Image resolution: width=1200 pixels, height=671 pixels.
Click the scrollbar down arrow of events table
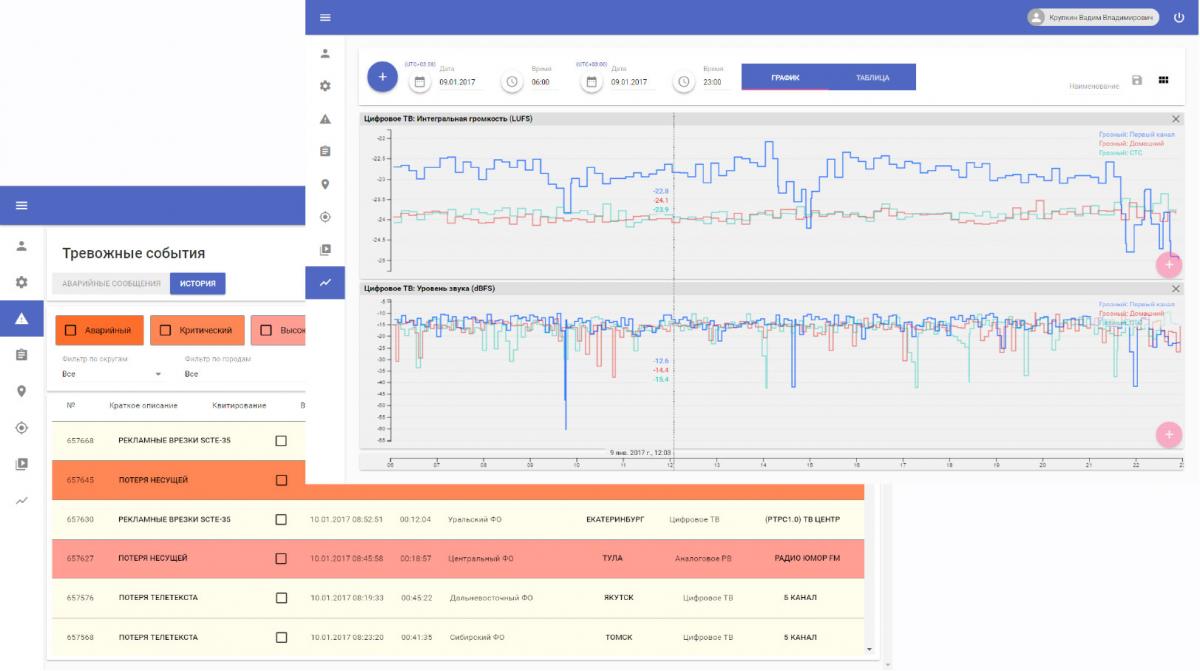pos(869,650)
